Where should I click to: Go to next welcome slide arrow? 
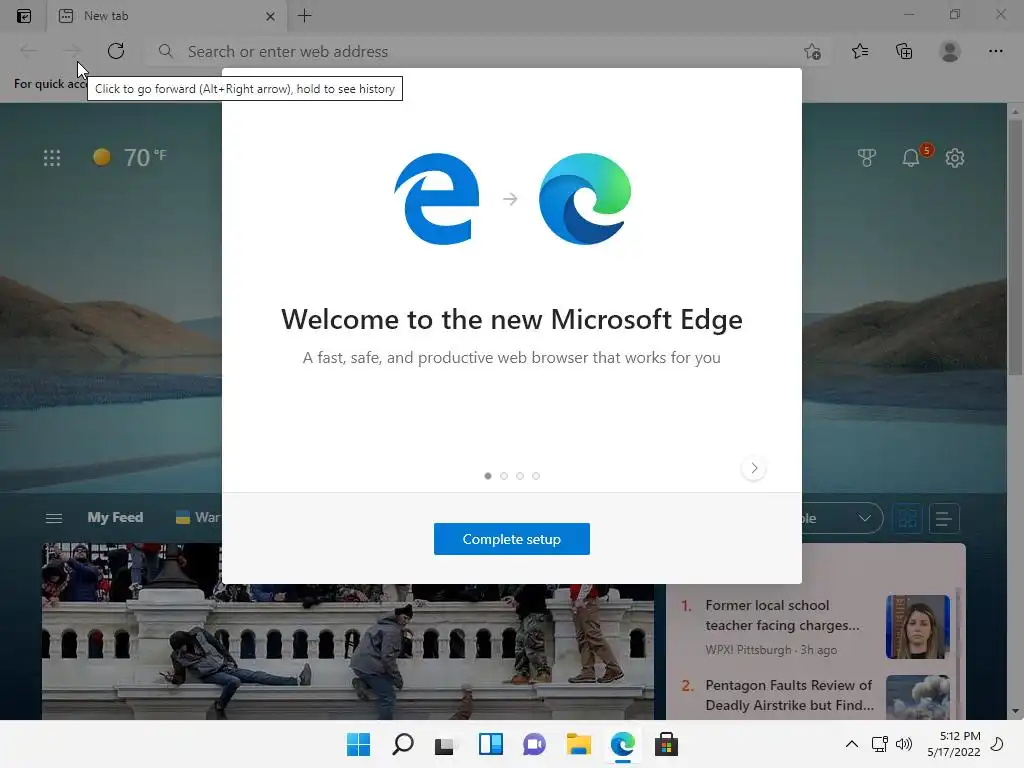click(754, 468)
